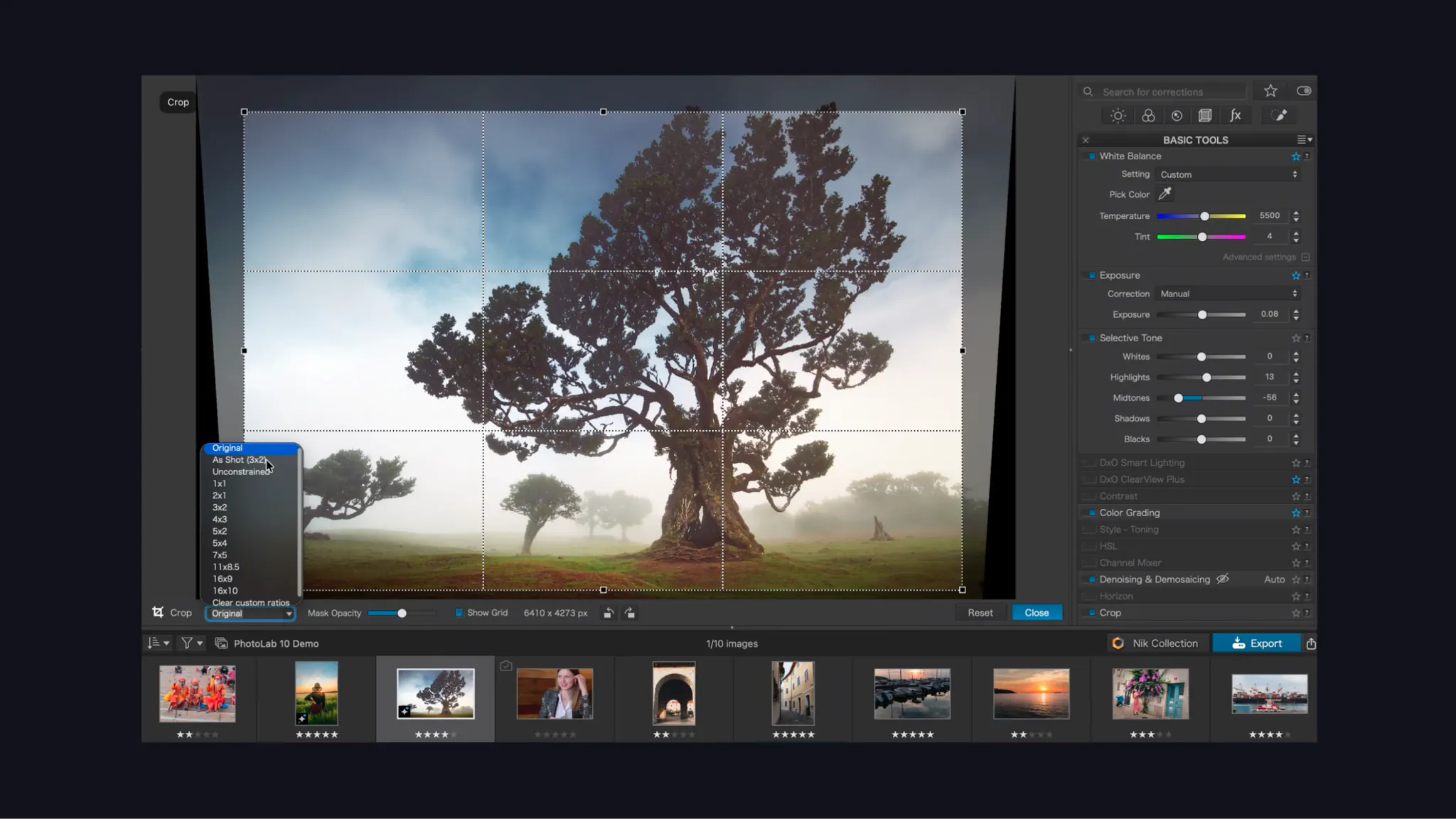Open the fx effects palette
The height and width of the screenshot is (819, 1456).
pos(1236,116)
